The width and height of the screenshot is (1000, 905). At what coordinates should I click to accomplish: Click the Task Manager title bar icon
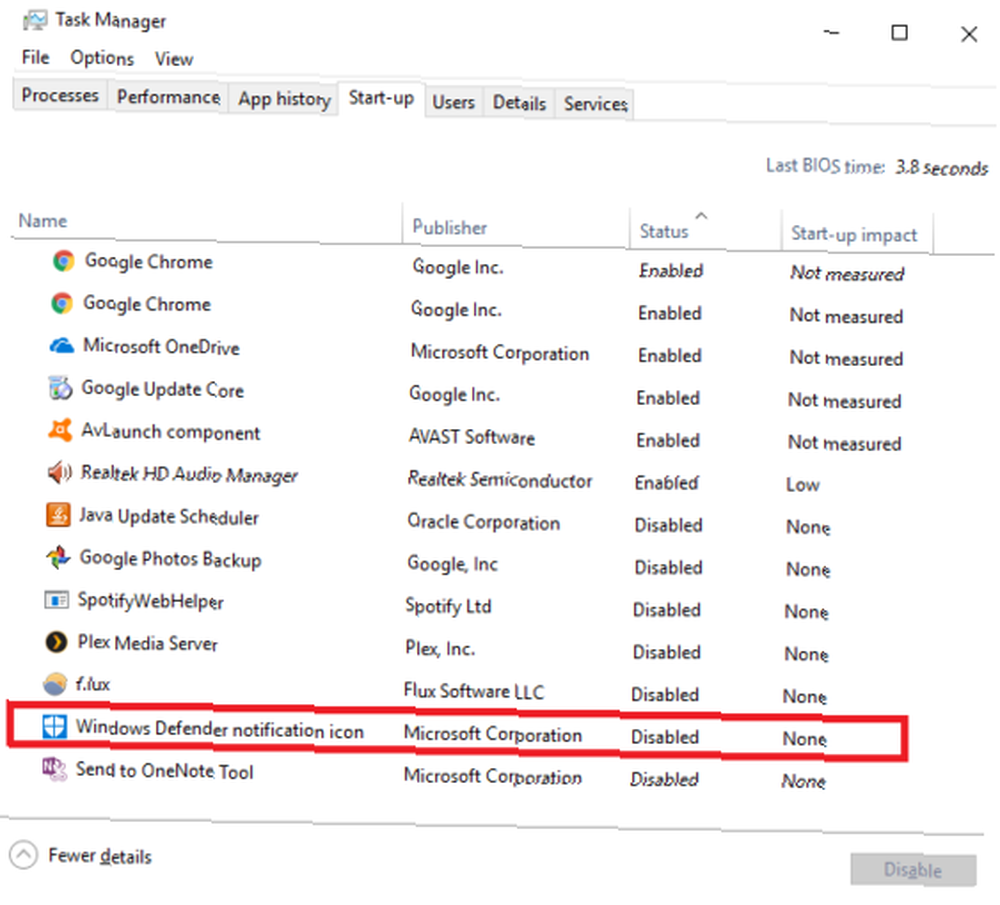pyautogui.click(x=34, y=20)
